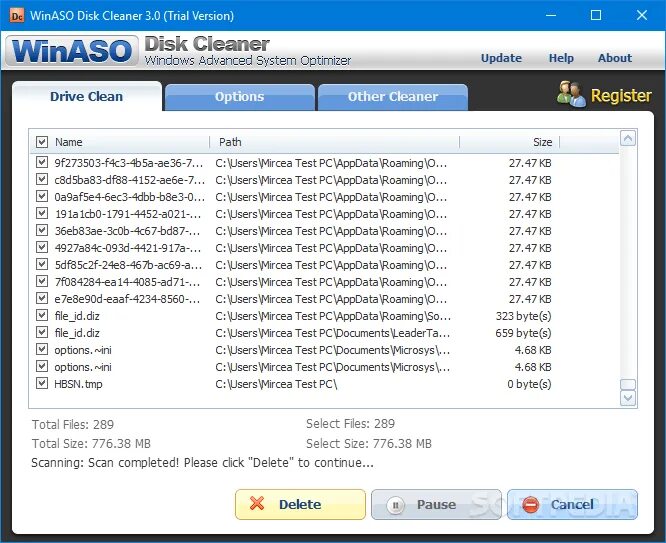Click the scrollbar up arrow
Image resolution: width=666 pixels, height=543 pixels.
628,138
